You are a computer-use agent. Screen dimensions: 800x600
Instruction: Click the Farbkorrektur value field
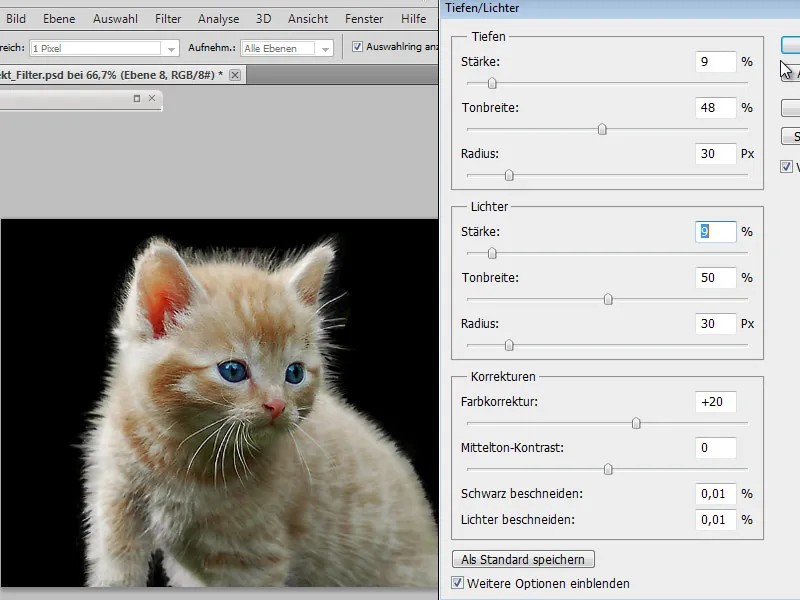(x=715, y=402)
